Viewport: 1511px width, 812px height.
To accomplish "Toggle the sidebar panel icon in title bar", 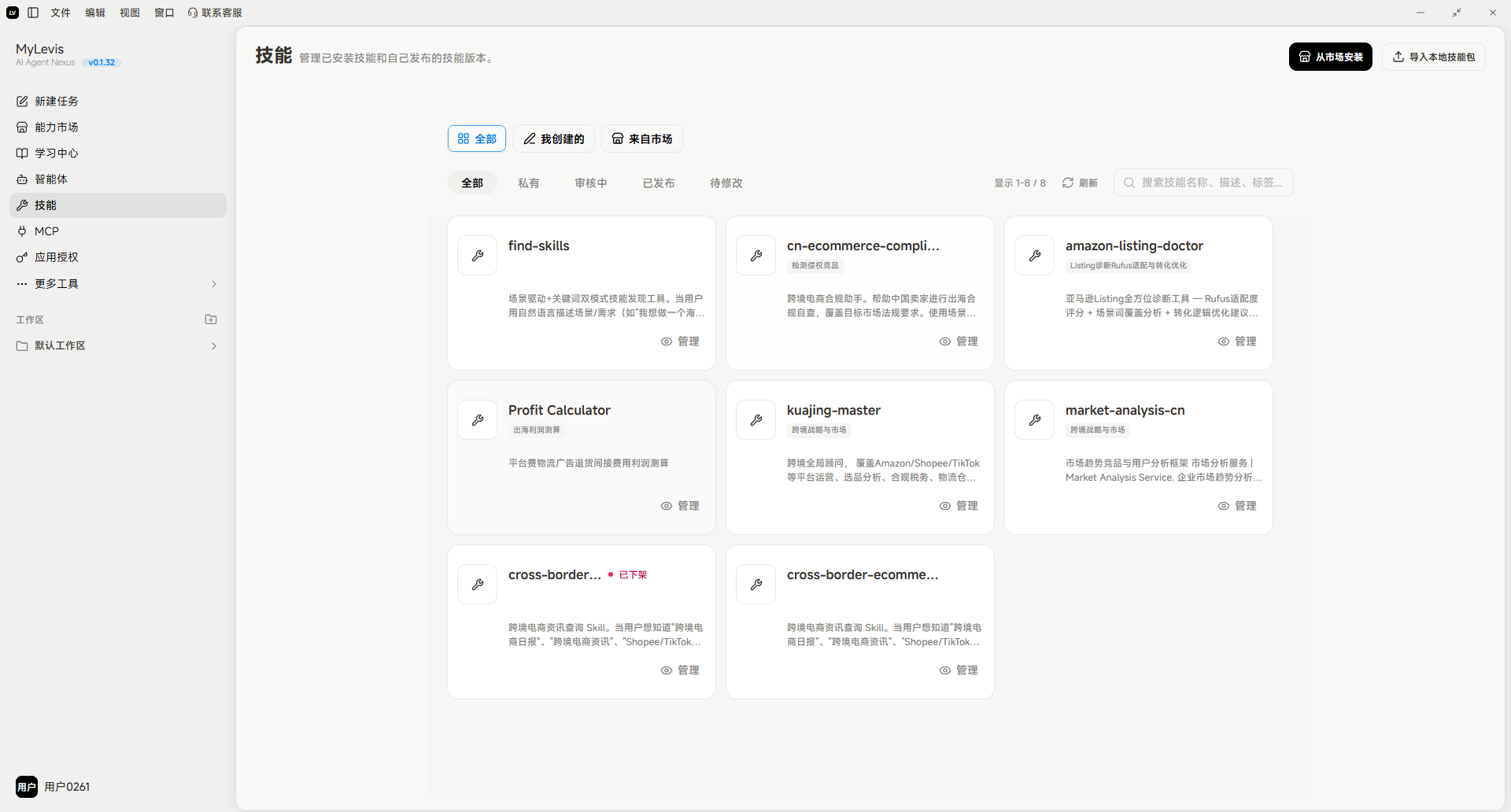I will 33,13.
